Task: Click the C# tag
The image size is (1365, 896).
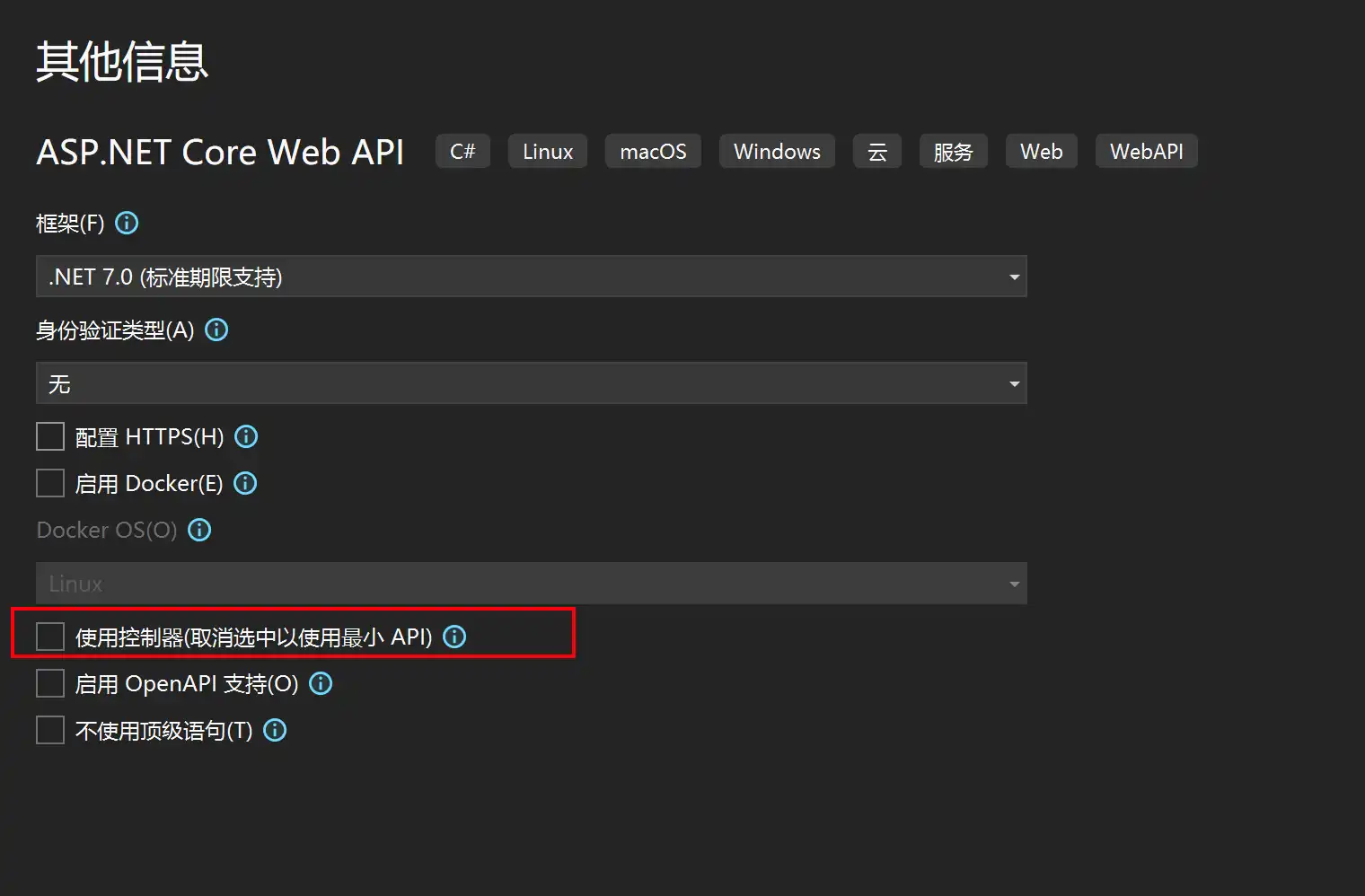Action: click(x=462, y=152)
